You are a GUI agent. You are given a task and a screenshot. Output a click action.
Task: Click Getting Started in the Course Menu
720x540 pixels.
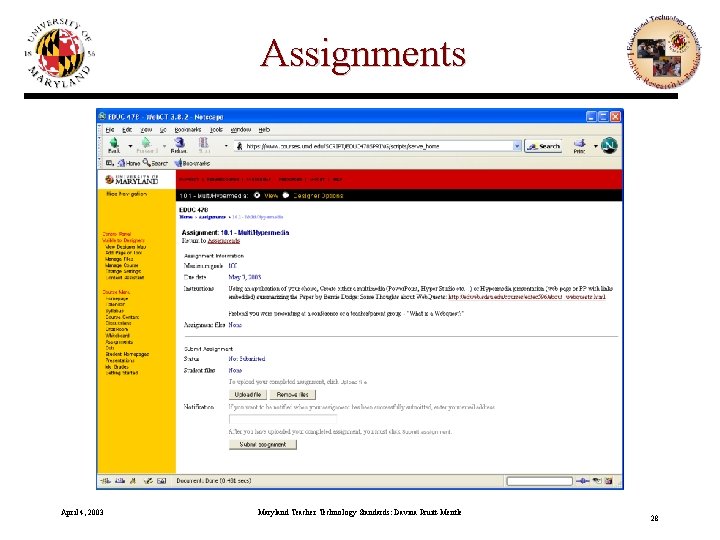[x=122, y=373]
